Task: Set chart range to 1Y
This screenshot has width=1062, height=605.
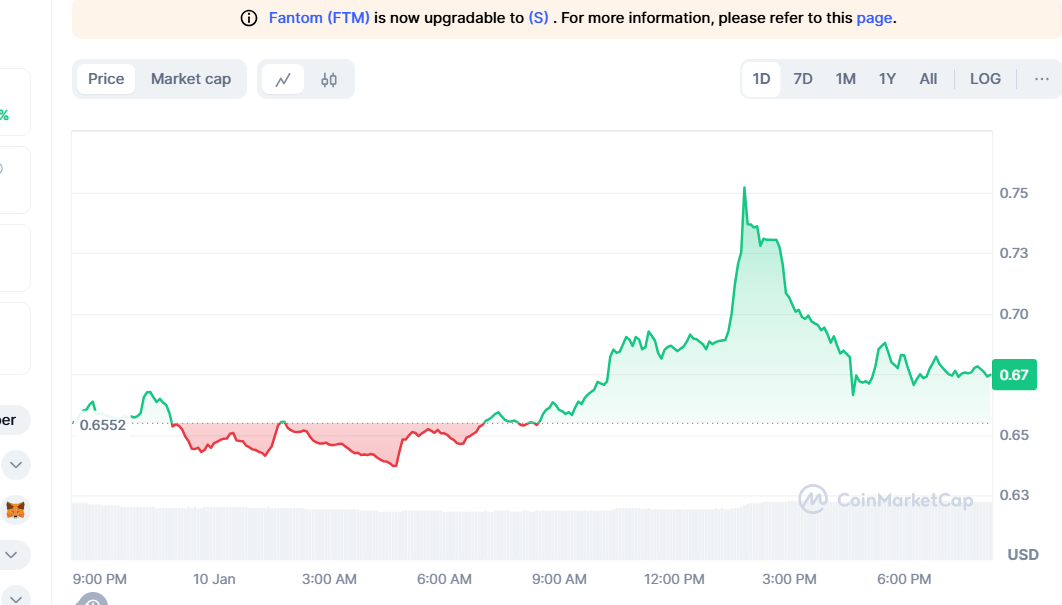Action: click(x=887, y=79)
